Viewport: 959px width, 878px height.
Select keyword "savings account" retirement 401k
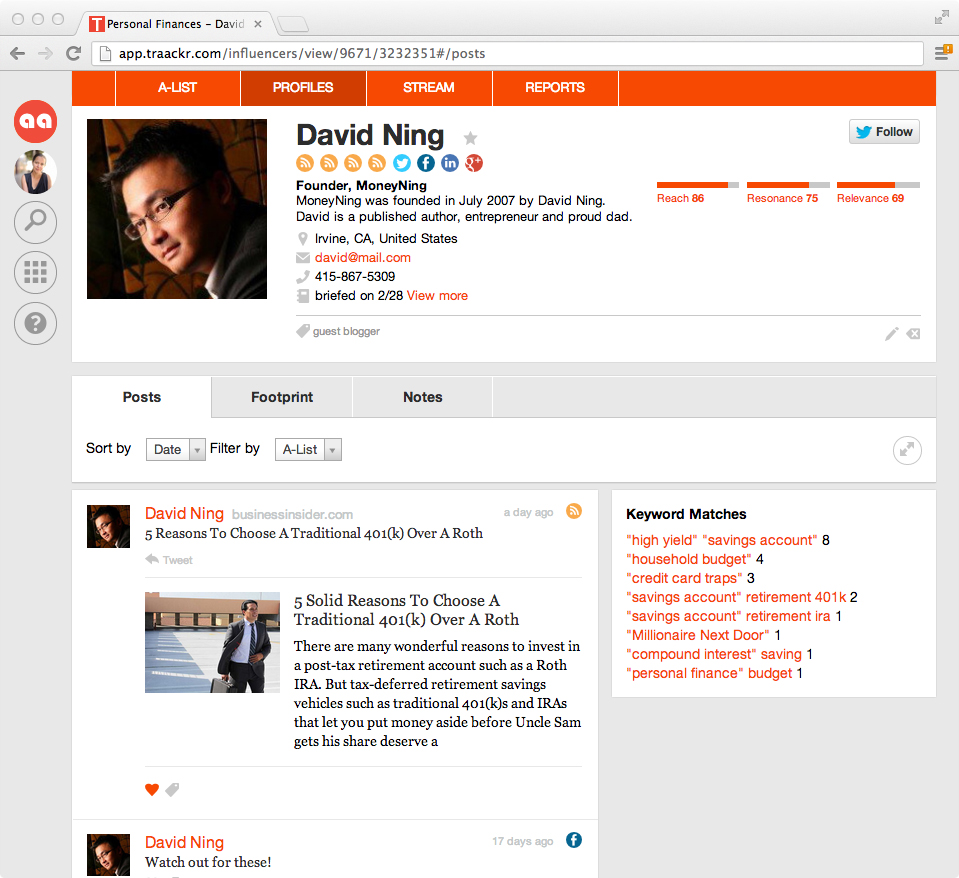point(736,597)
